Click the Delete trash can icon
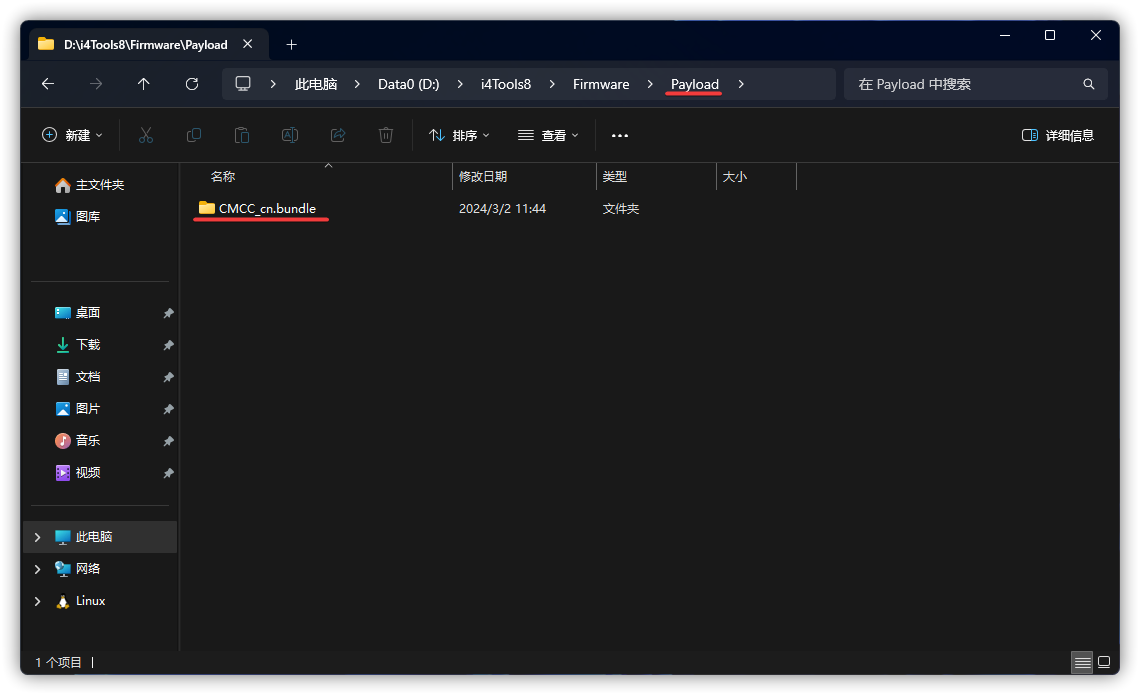 click(x=386, y=135)
